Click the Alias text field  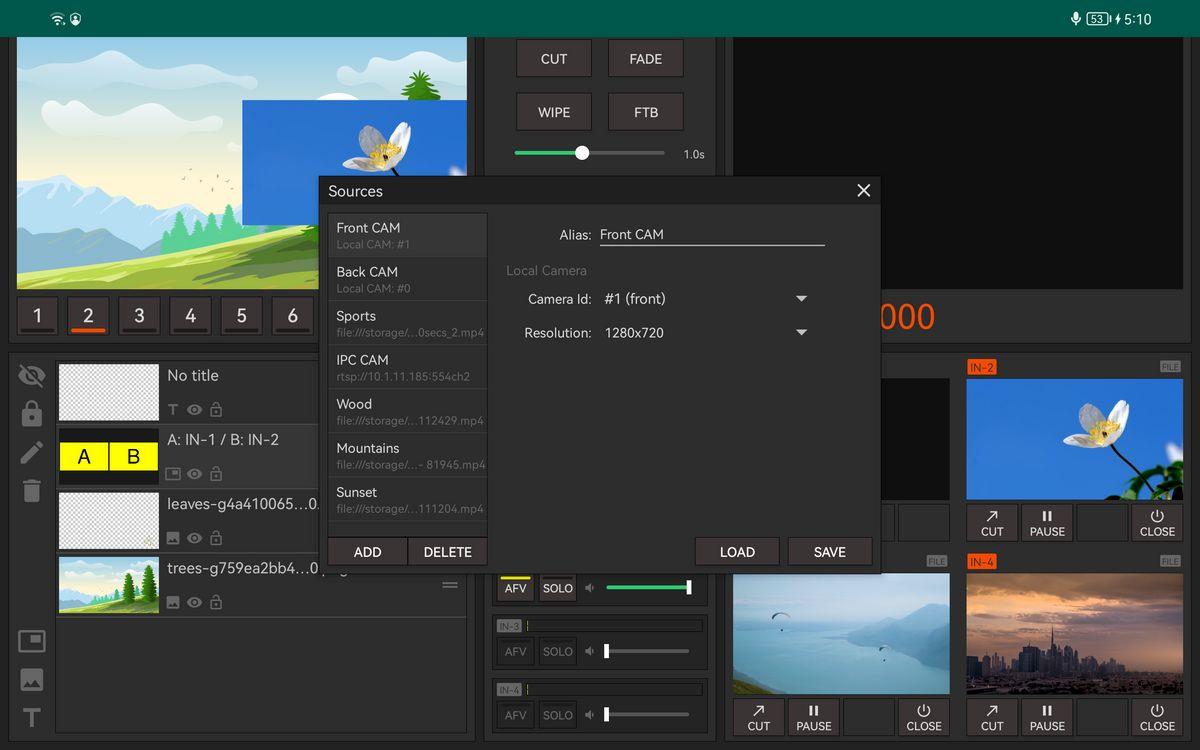[x=712, y=234]
